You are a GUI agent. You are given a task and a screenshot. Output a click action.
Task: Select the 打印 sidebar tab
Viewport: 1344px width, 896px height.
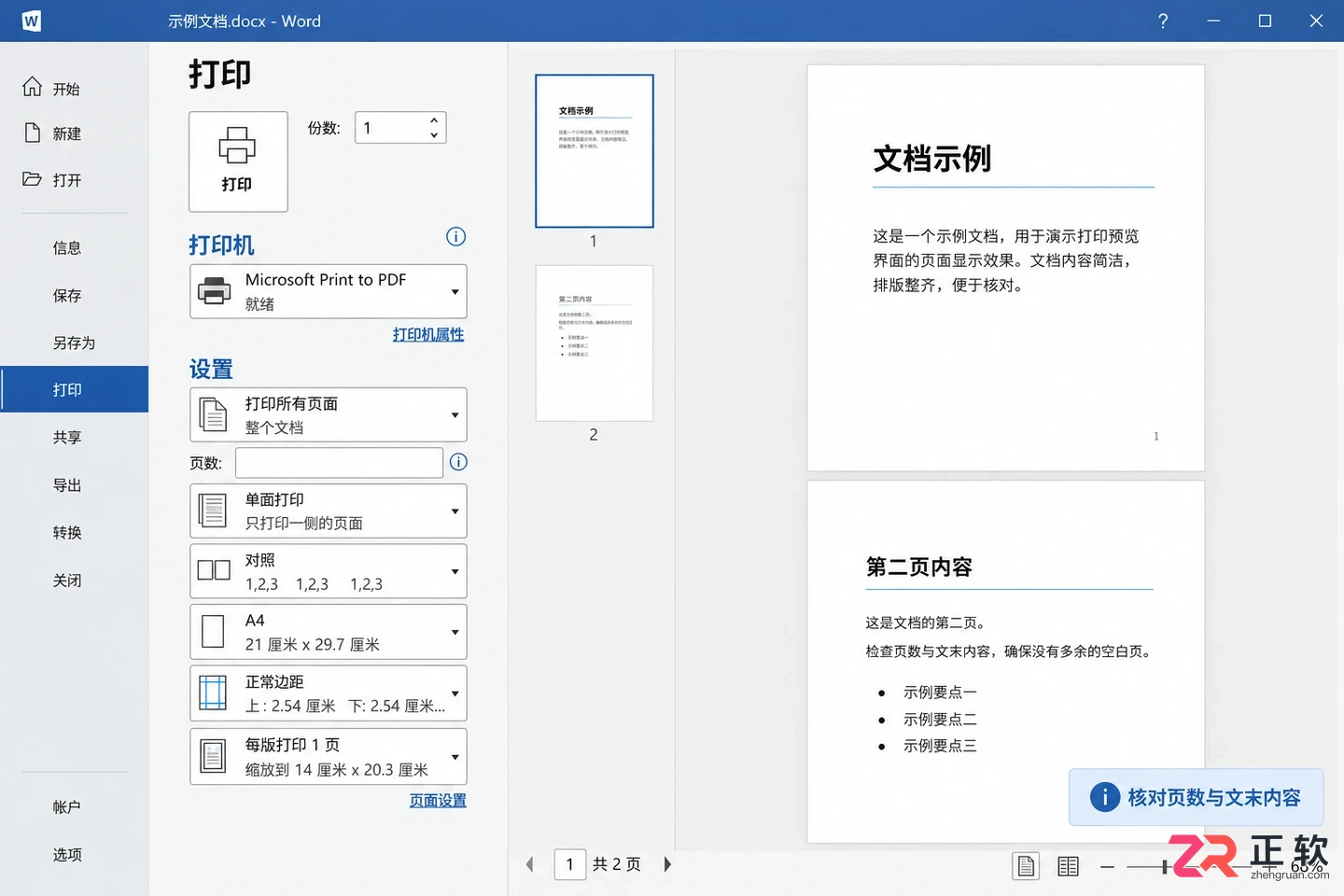[75, 389]
